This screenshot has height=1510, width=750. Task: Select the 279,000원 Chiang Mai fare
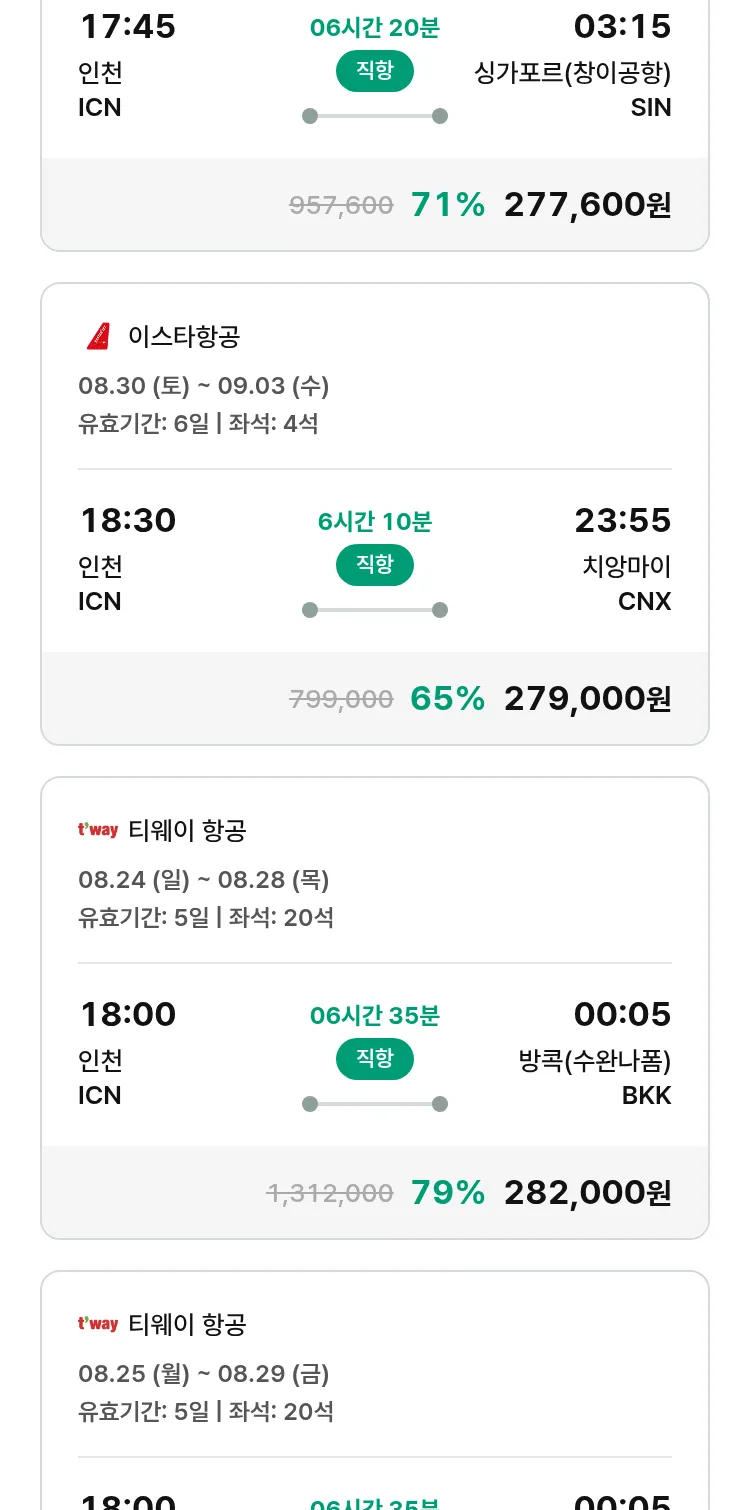587,699
